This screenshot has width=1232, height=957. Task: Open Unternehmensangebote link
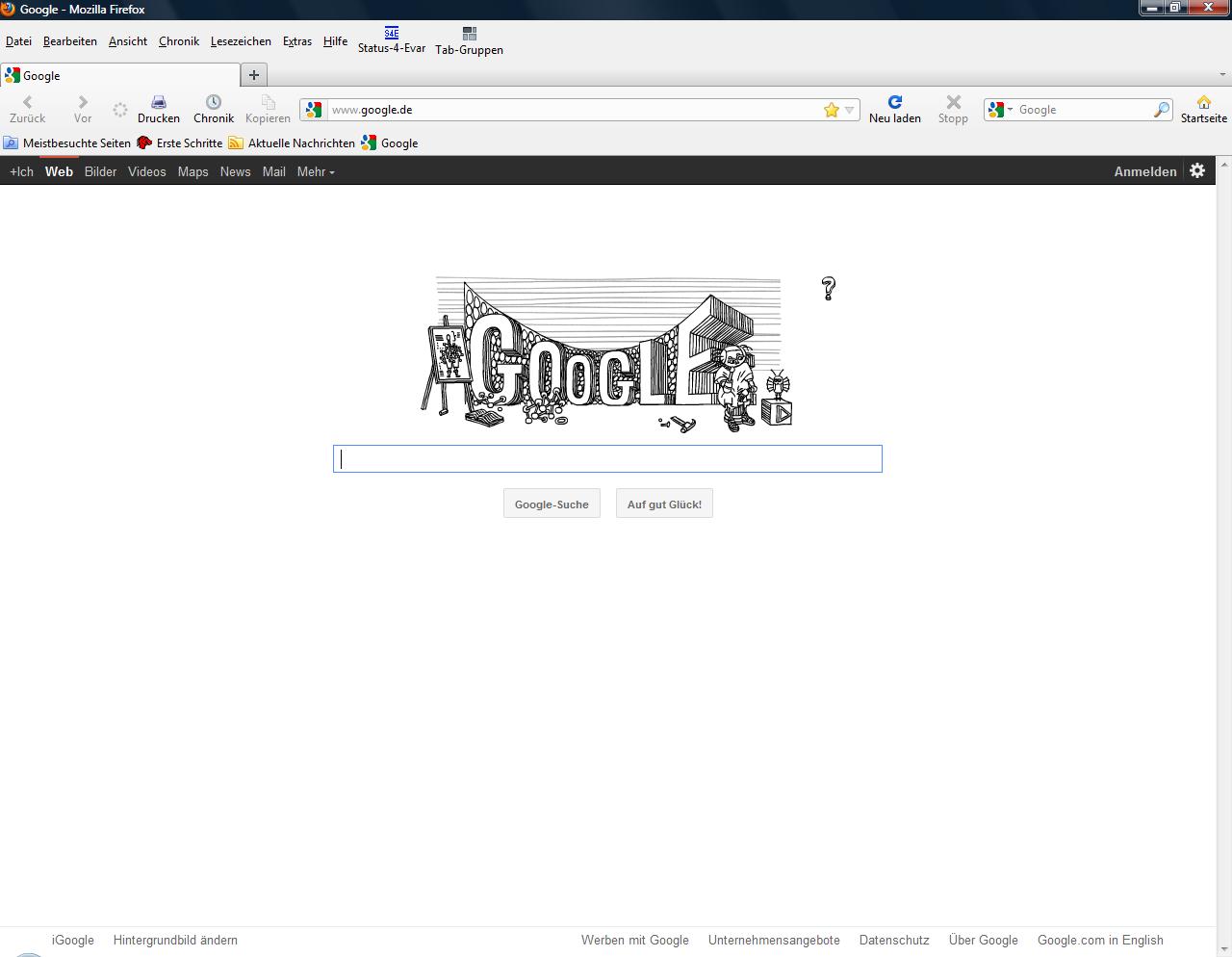tap(774, 940)
